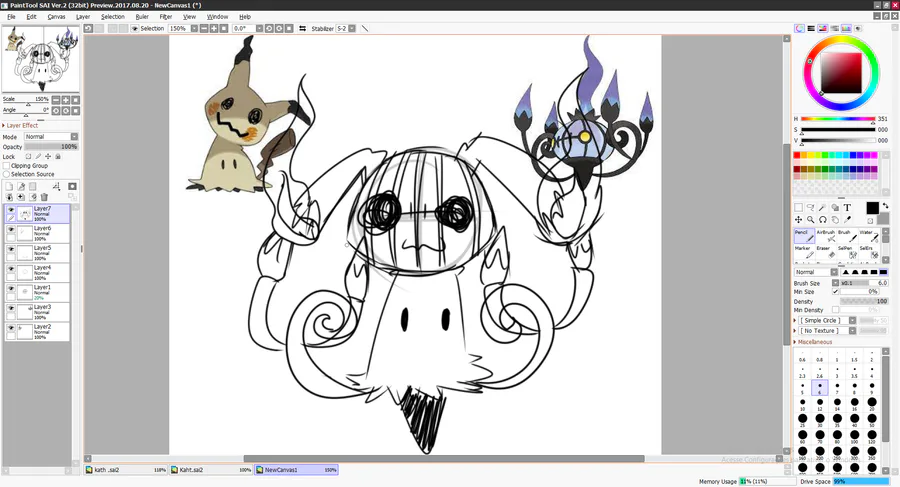Adjust the layer Opacity slider

(51, 146)
